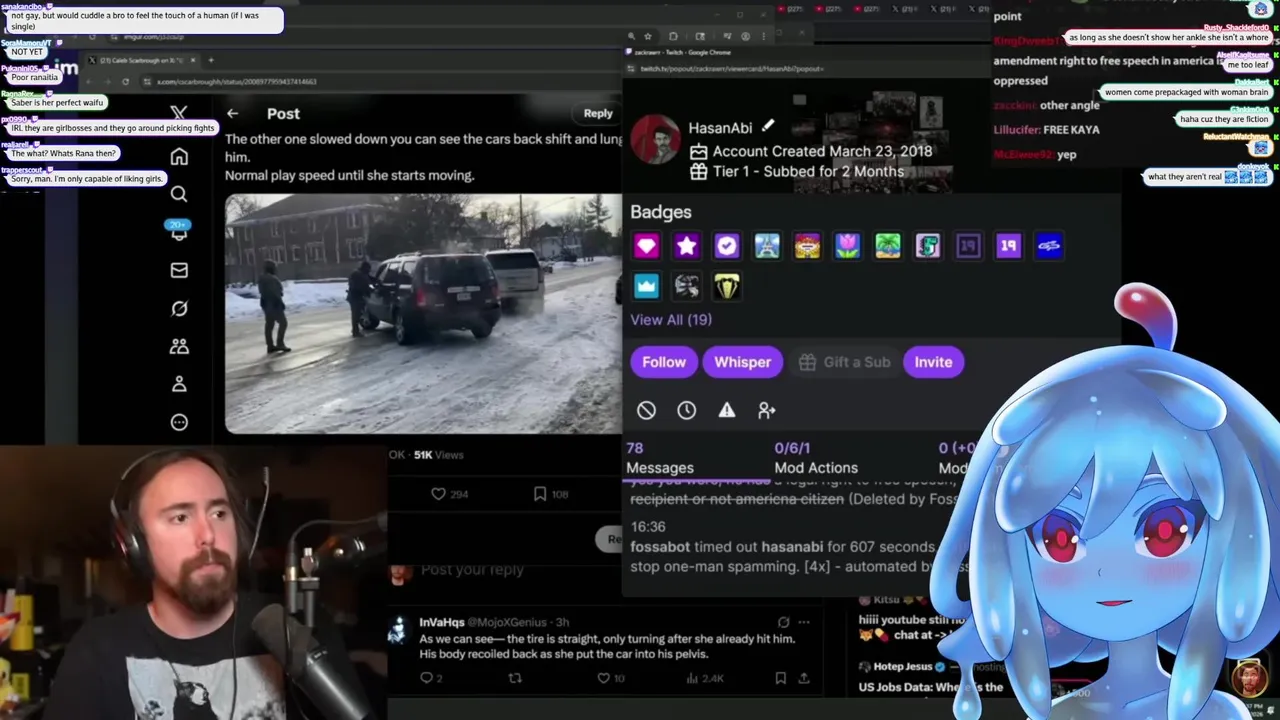The image size is (1280, 720).
Task: Edit HasanAbi nickname pencil icon
Action: (x=767, y=126)
